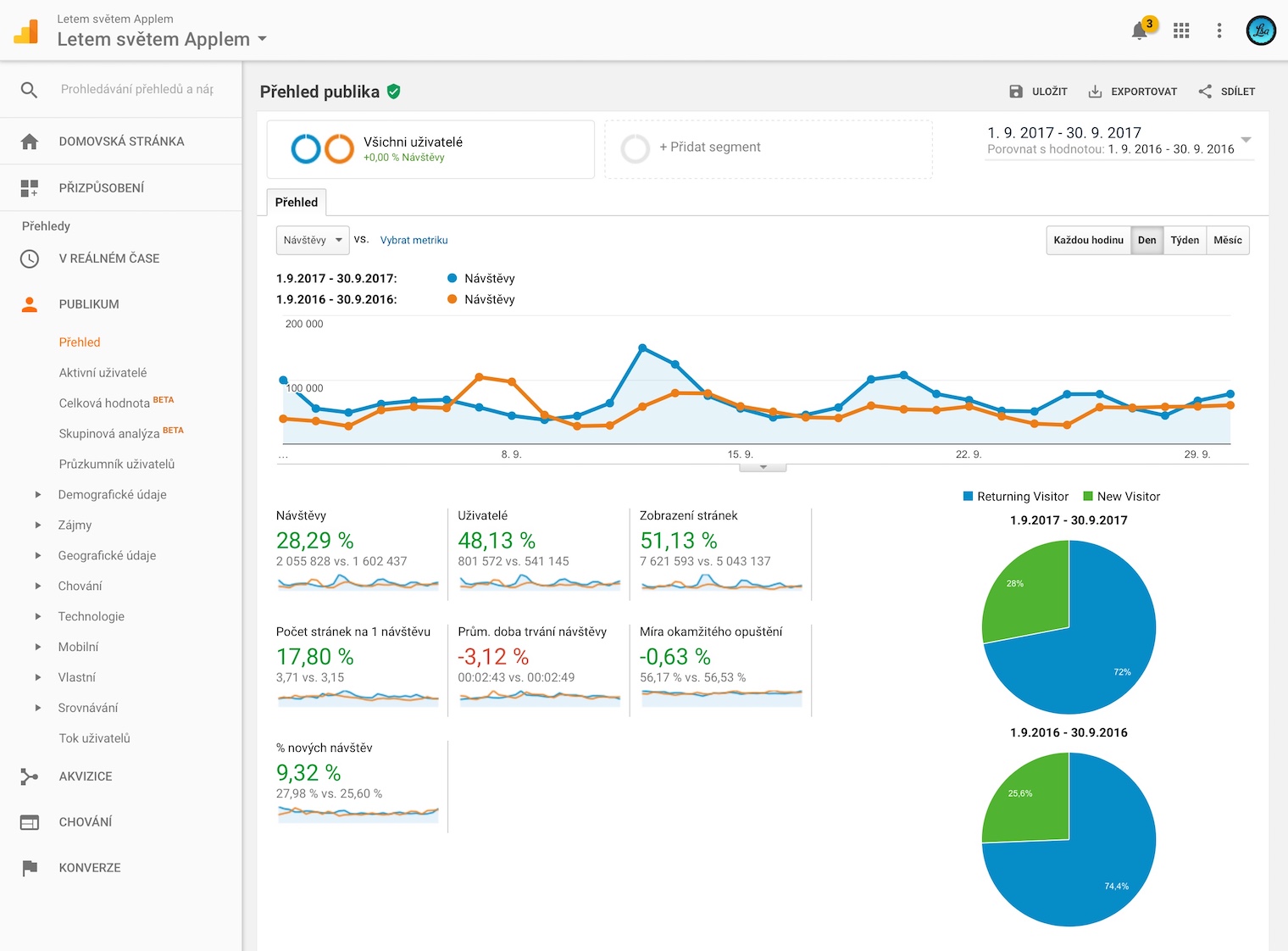
Task: Switch chart granularity to Měsíc
Action: click(x=1227, y=240)
